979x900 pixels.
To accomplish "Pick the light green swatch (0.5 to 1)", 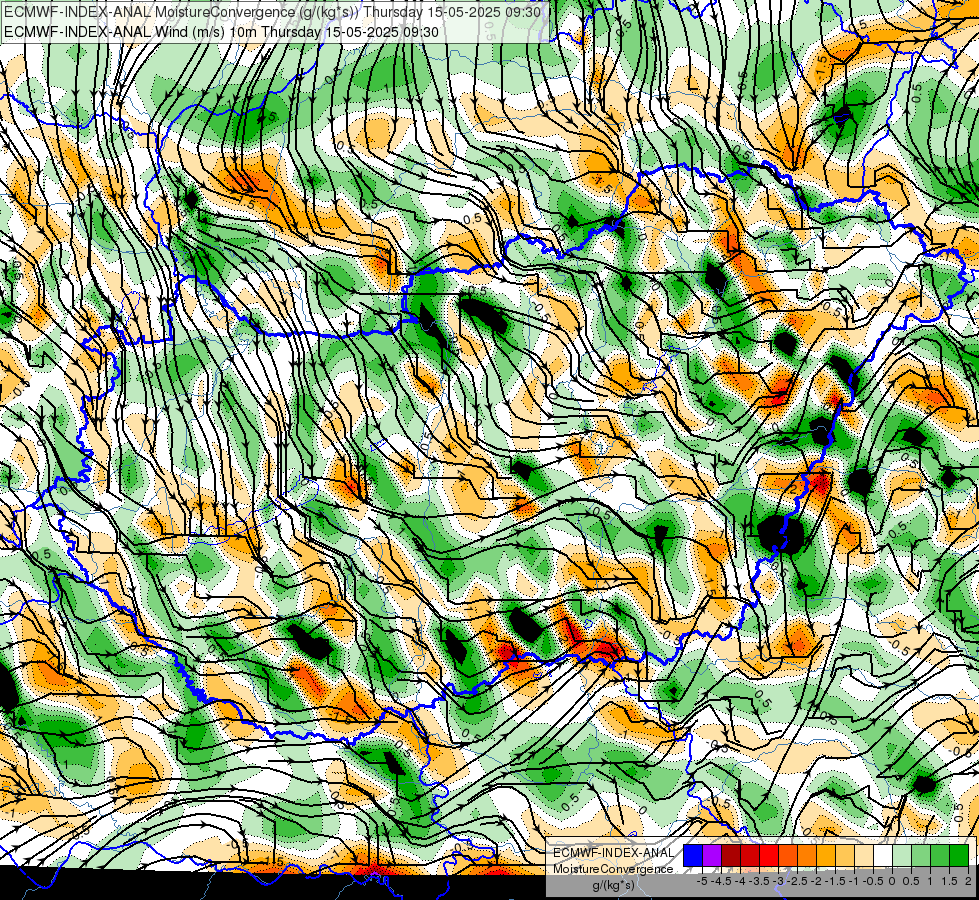I will click(x=921, y=855).
